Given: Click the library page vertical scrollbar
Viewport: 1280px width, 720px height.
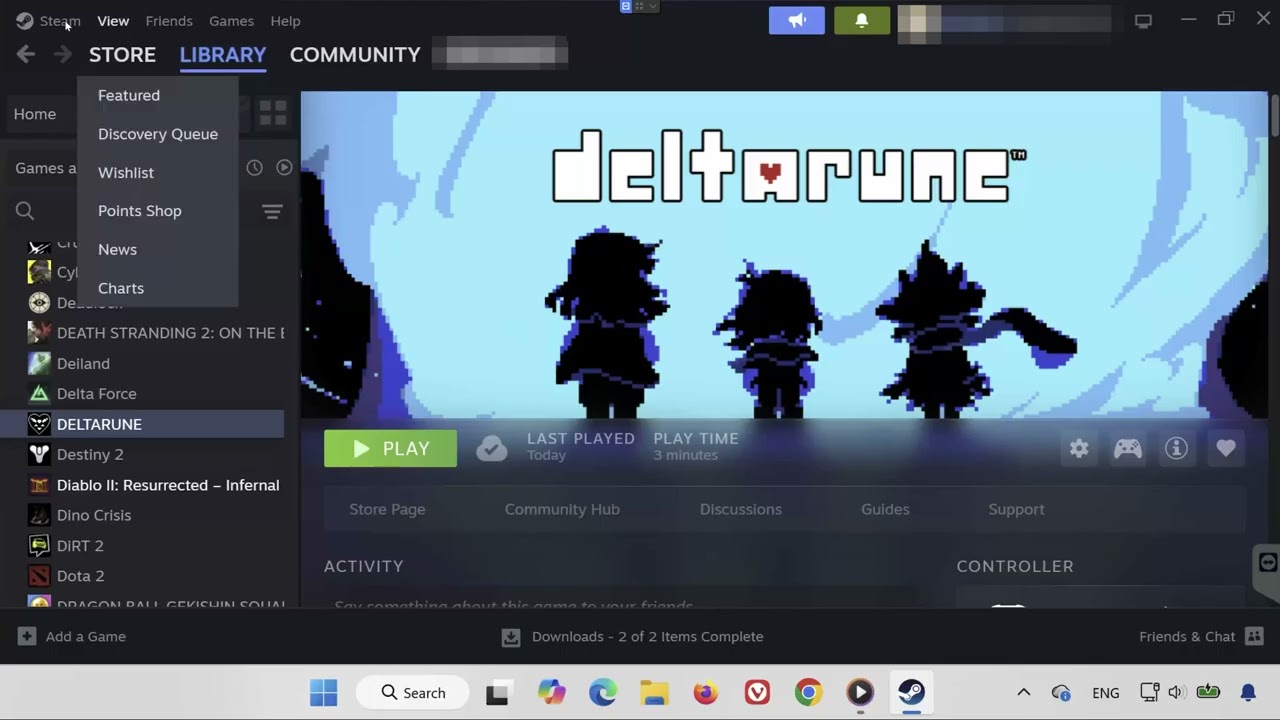Looking at the screenshot, I should coord(1275,116).
